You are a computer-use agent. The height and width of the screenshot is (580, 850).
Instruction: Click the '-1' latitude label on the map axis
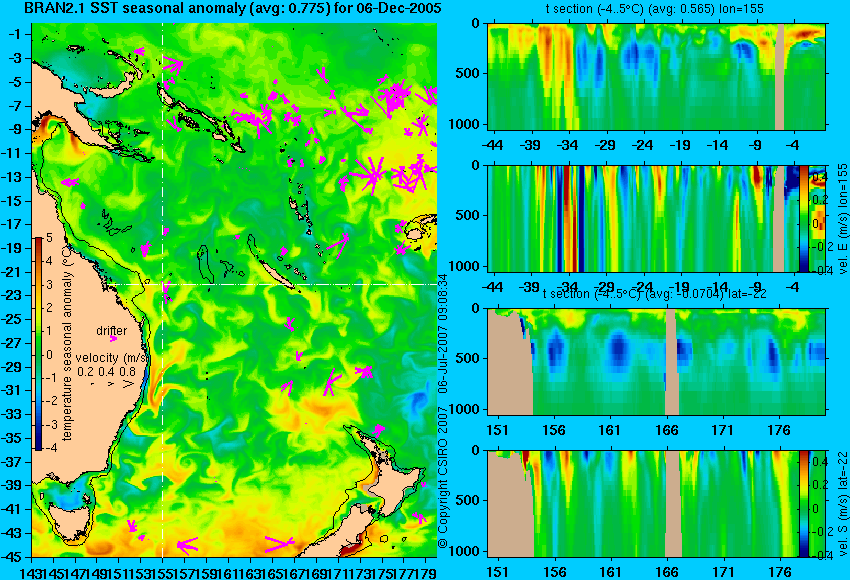pos(15,34)
